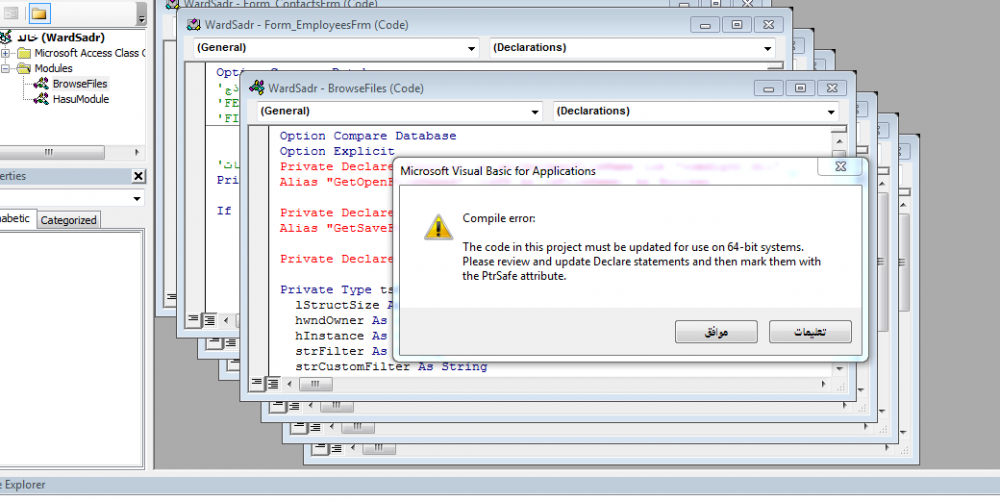
Task: Click the 'strCustomFilter As String' code line
Action: pyautogui.click(x=391, y=367)
